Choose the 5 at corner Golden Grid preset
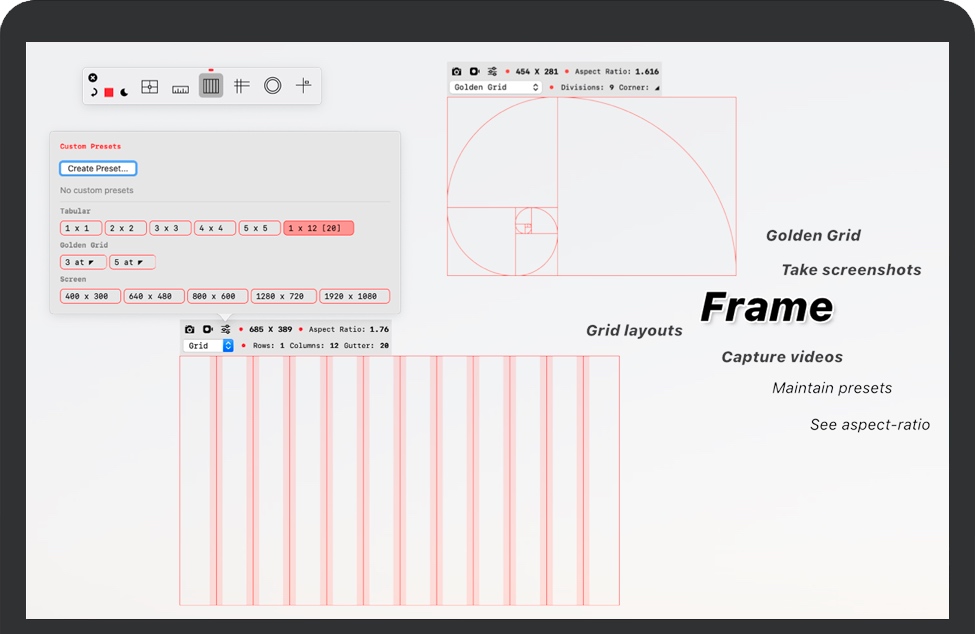 [132, 262]
